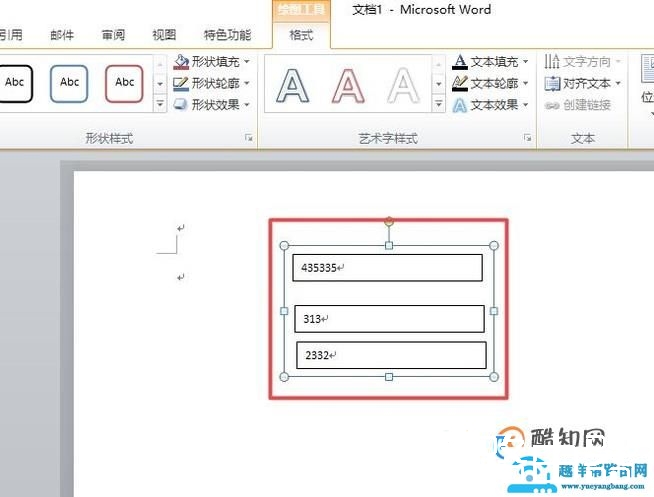Click inside the text box containing 435335
654x497 pixels.
(387, 268)
